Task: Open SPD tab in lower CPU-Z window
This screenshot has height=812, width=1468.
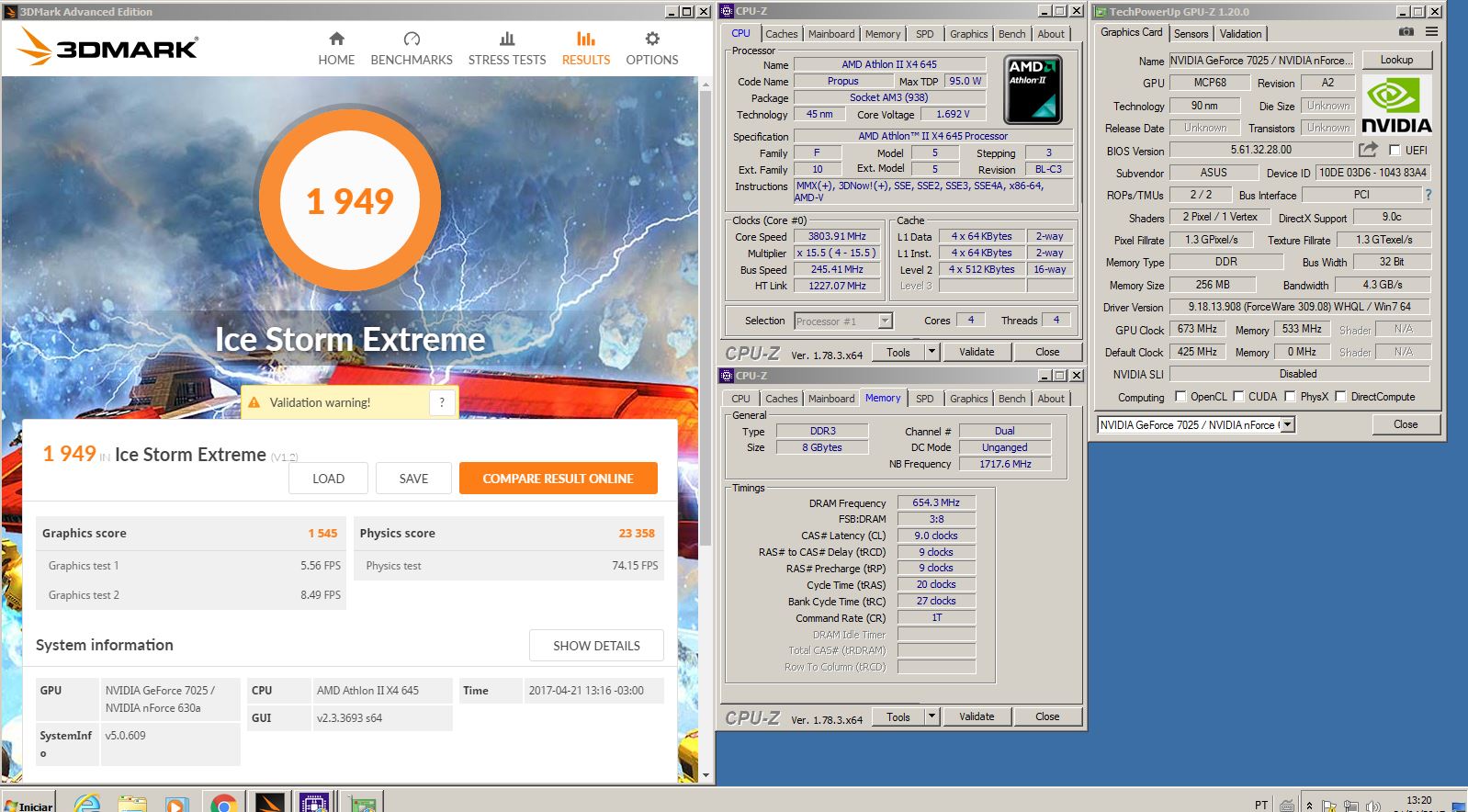Action: [925, 399]
